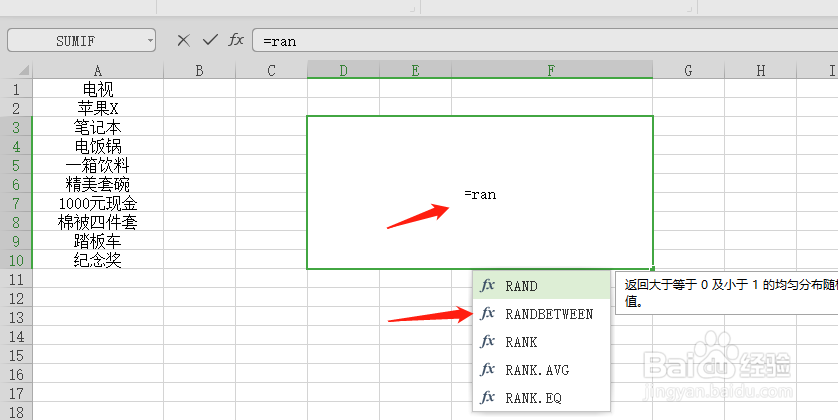This screenshot has height=420, width=838.
Task: Choose RANDBETWEEN from the function suggestions
Action: (541, 314)
